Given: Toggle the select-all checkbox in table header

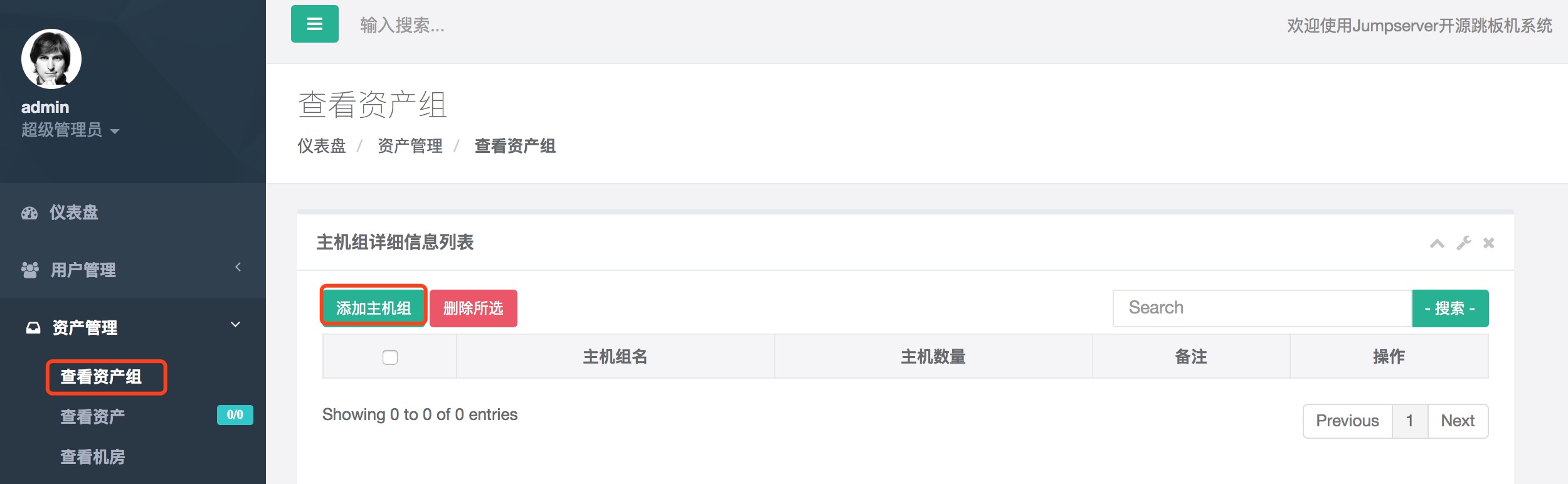Looking at the screenshot, I should (x=390, y=357).
